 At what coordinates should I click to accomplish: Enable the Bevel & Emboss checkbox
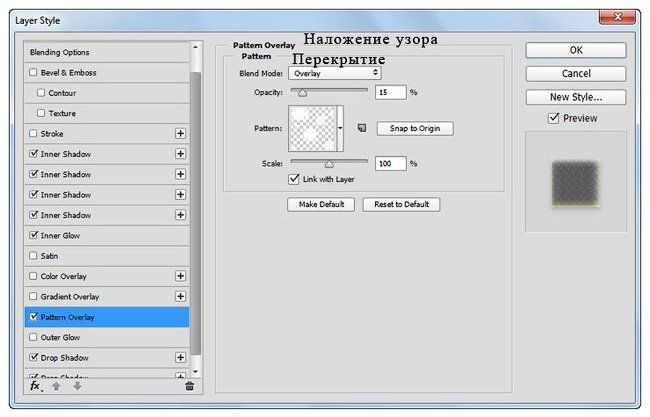34,73
